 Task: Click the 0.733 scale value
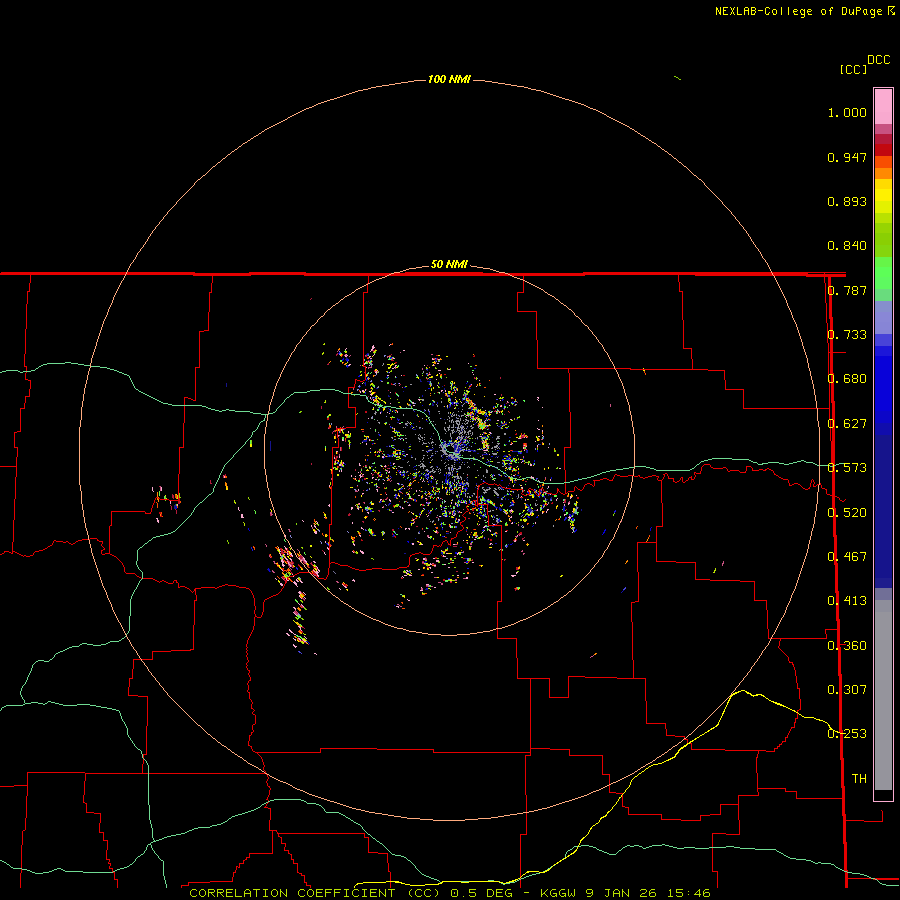[847, 335]
